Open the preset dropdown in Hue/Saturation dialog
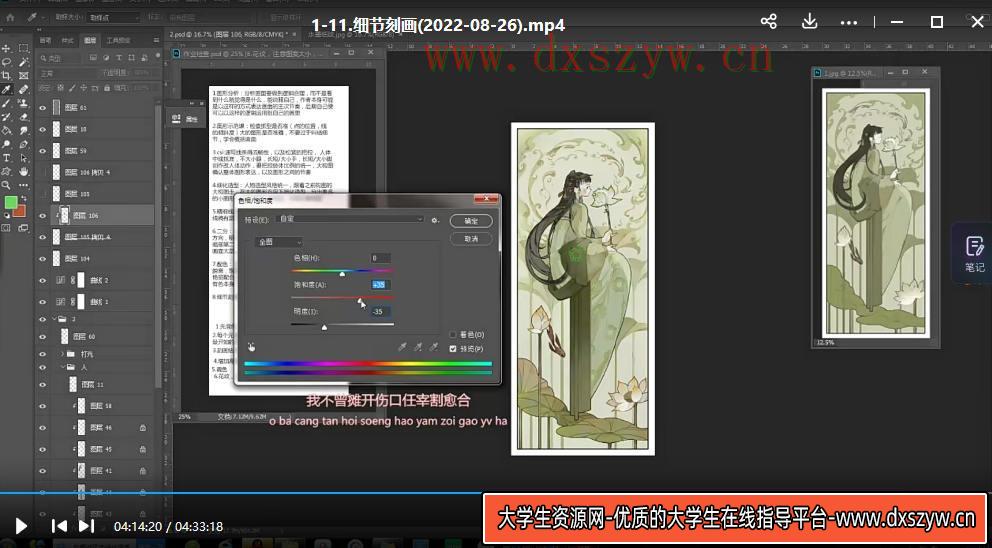Viewport: 992px width, 548px height. [352, 219]
